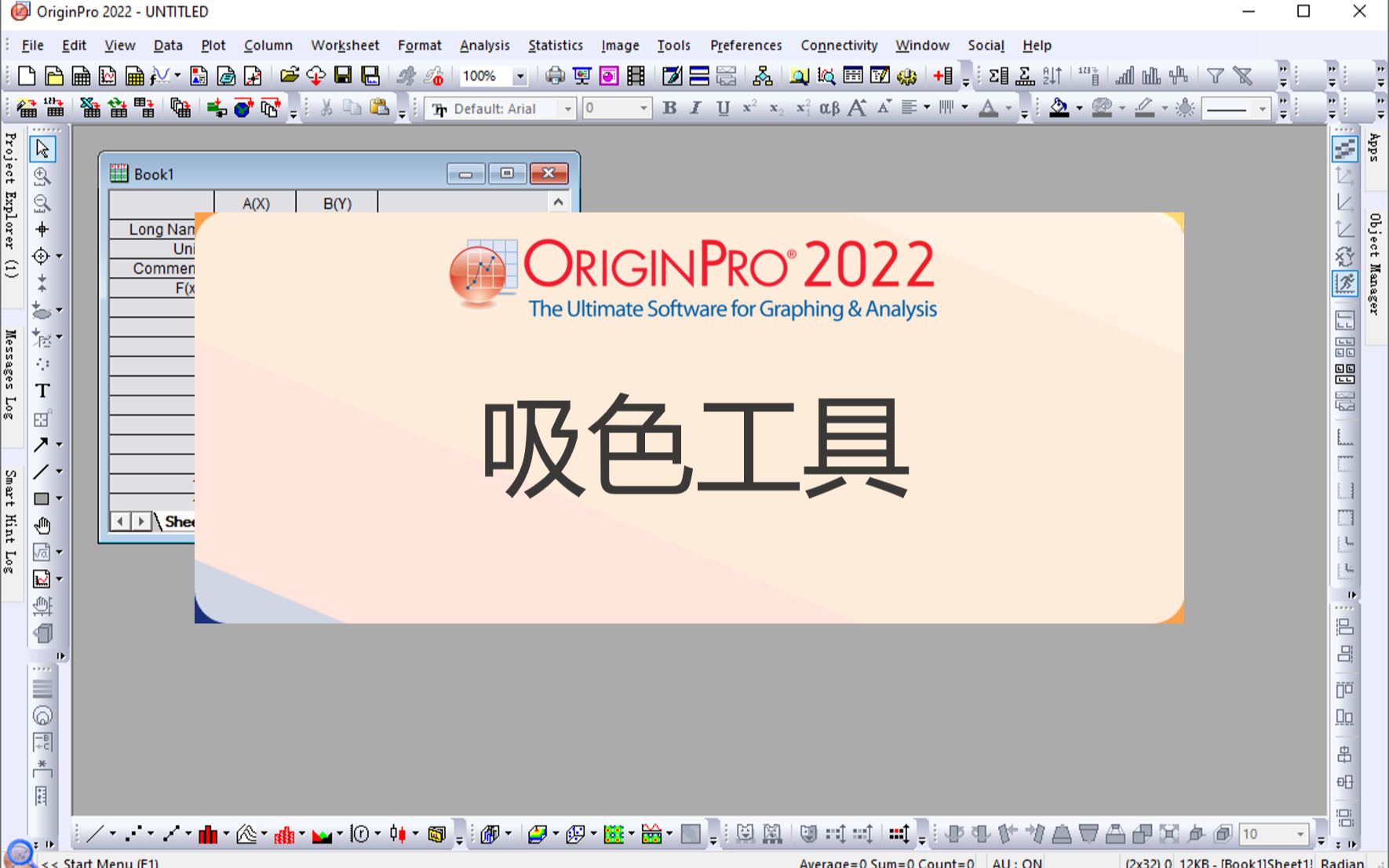Click the Area plot icon
The width and height of the screenshot is (1389, 868).
(x=322, y=834)
